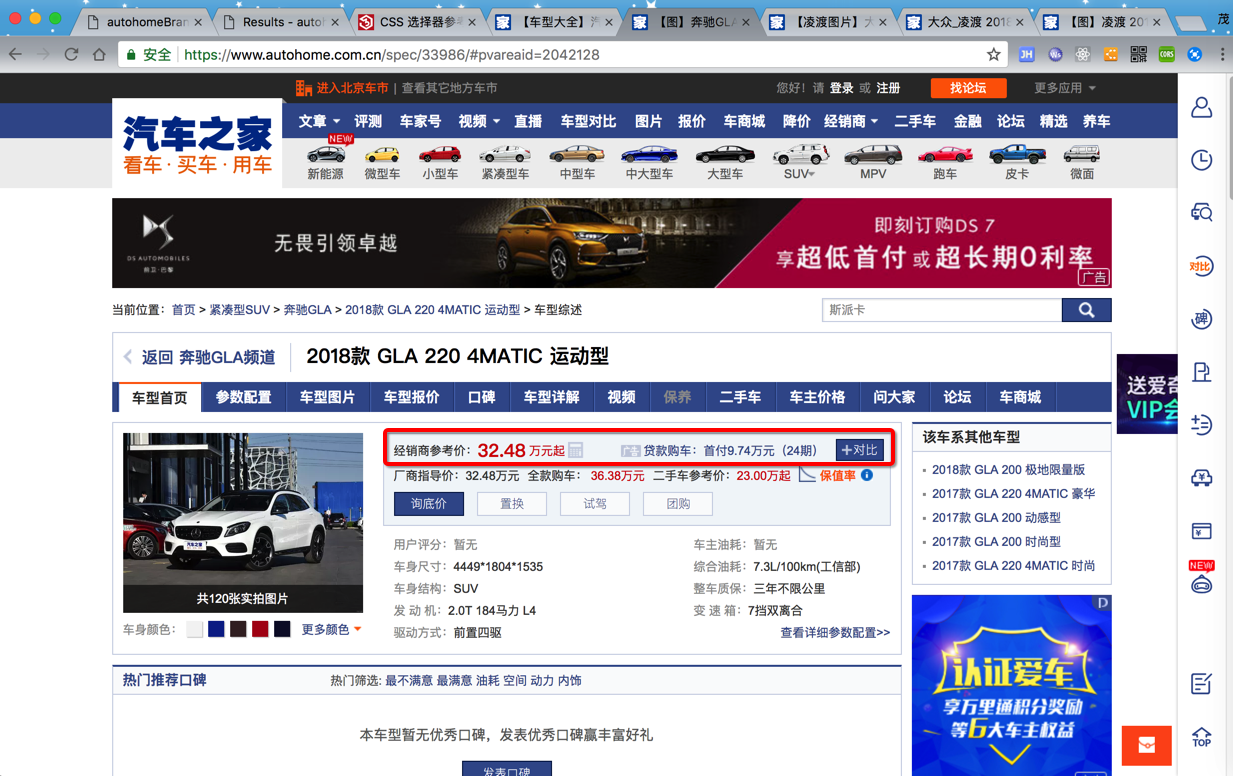Open the React devtools extension icon
This screenshot has height=777, width=1233.
point(1083,55)
